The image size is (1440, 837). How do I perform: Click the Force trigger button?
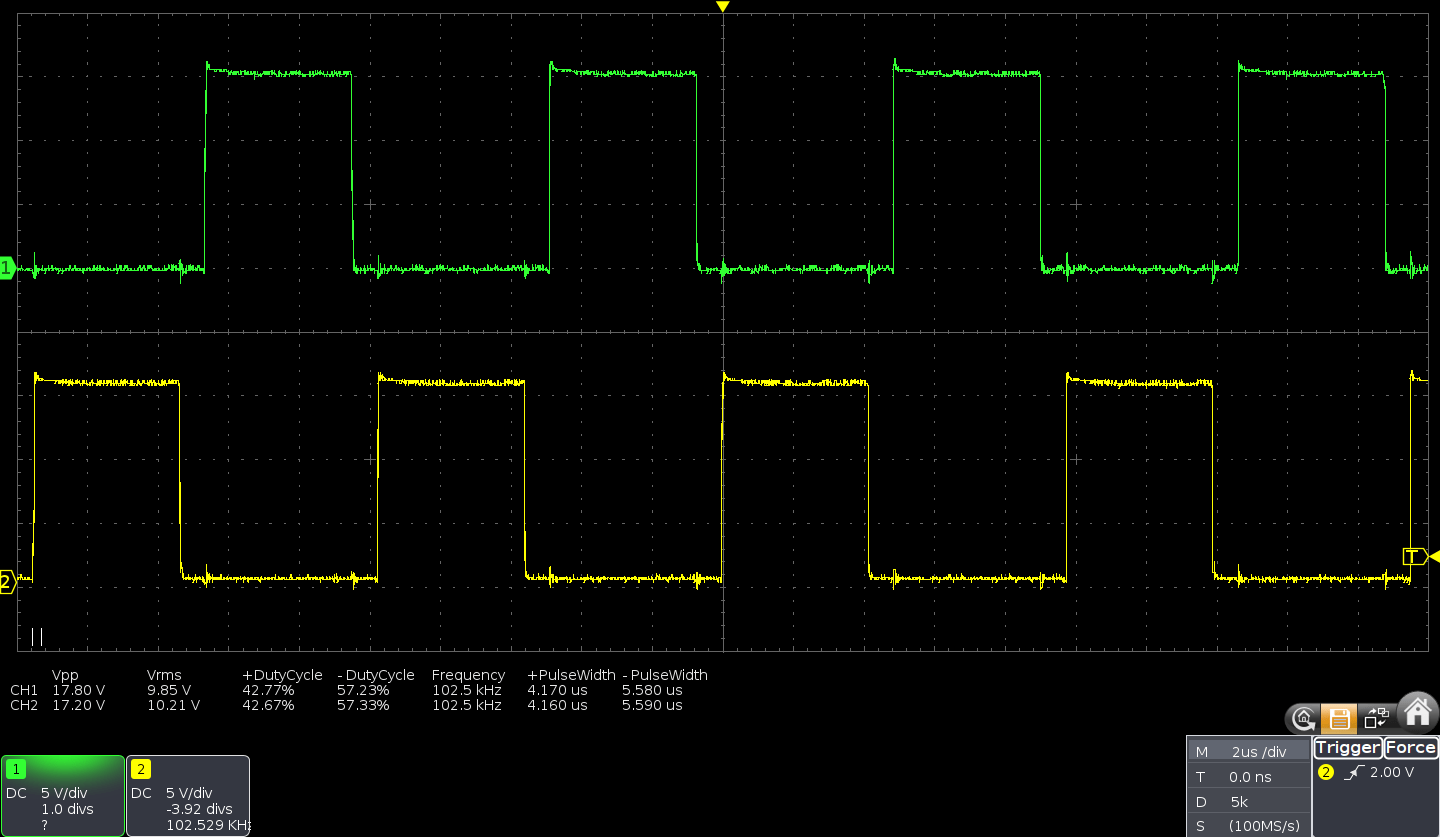1411,747
